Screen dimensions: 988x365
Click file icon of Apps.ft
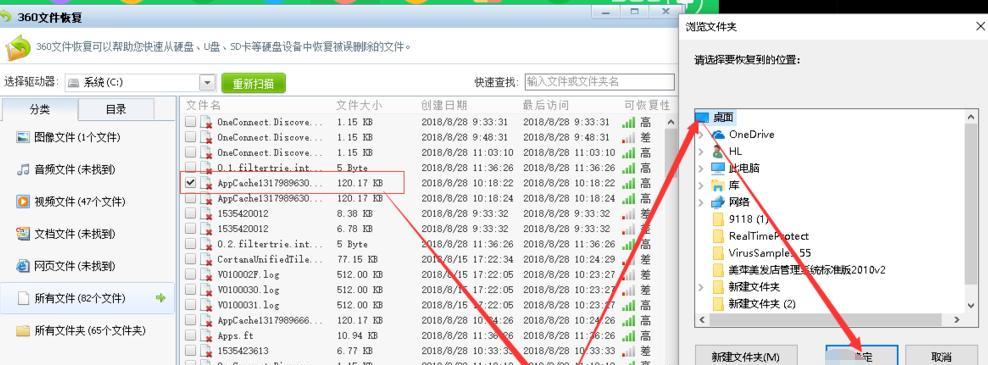click(206, 336)
